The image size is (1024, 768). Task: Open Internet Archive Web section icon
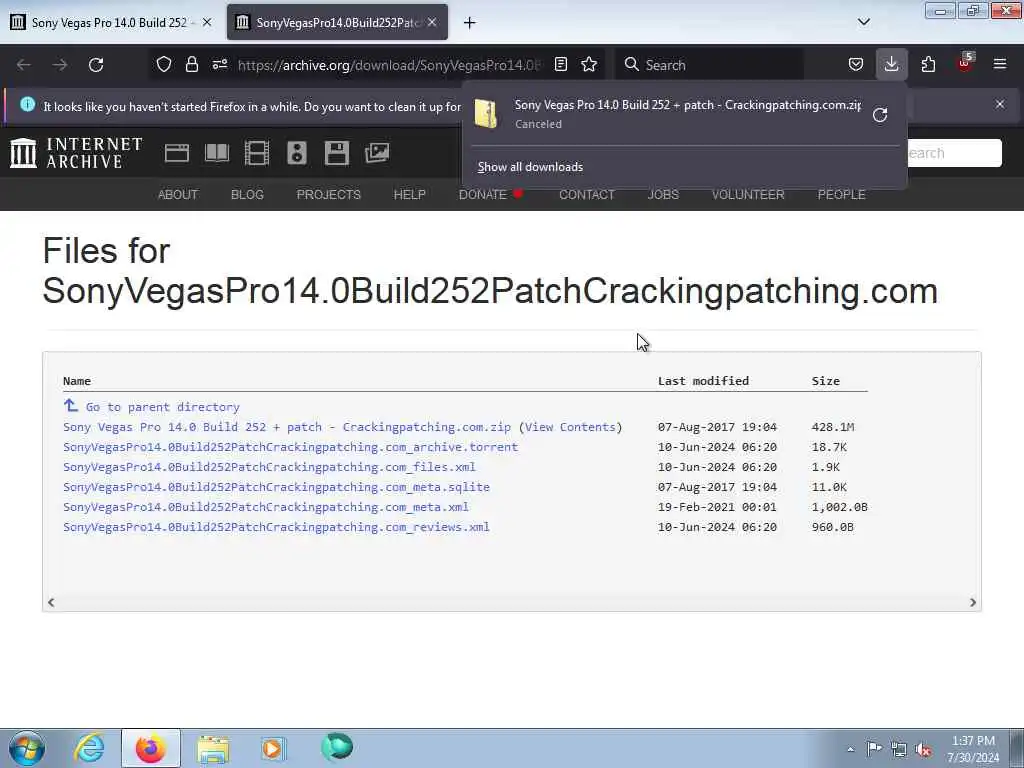tap(176, 153)
